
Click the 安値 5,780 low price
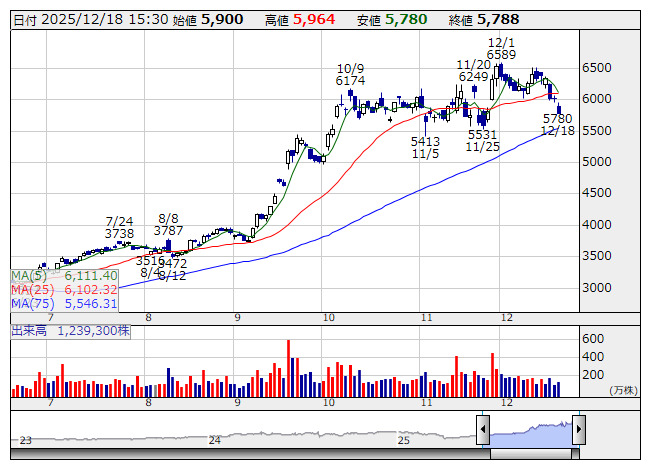[x=392, y=20]
